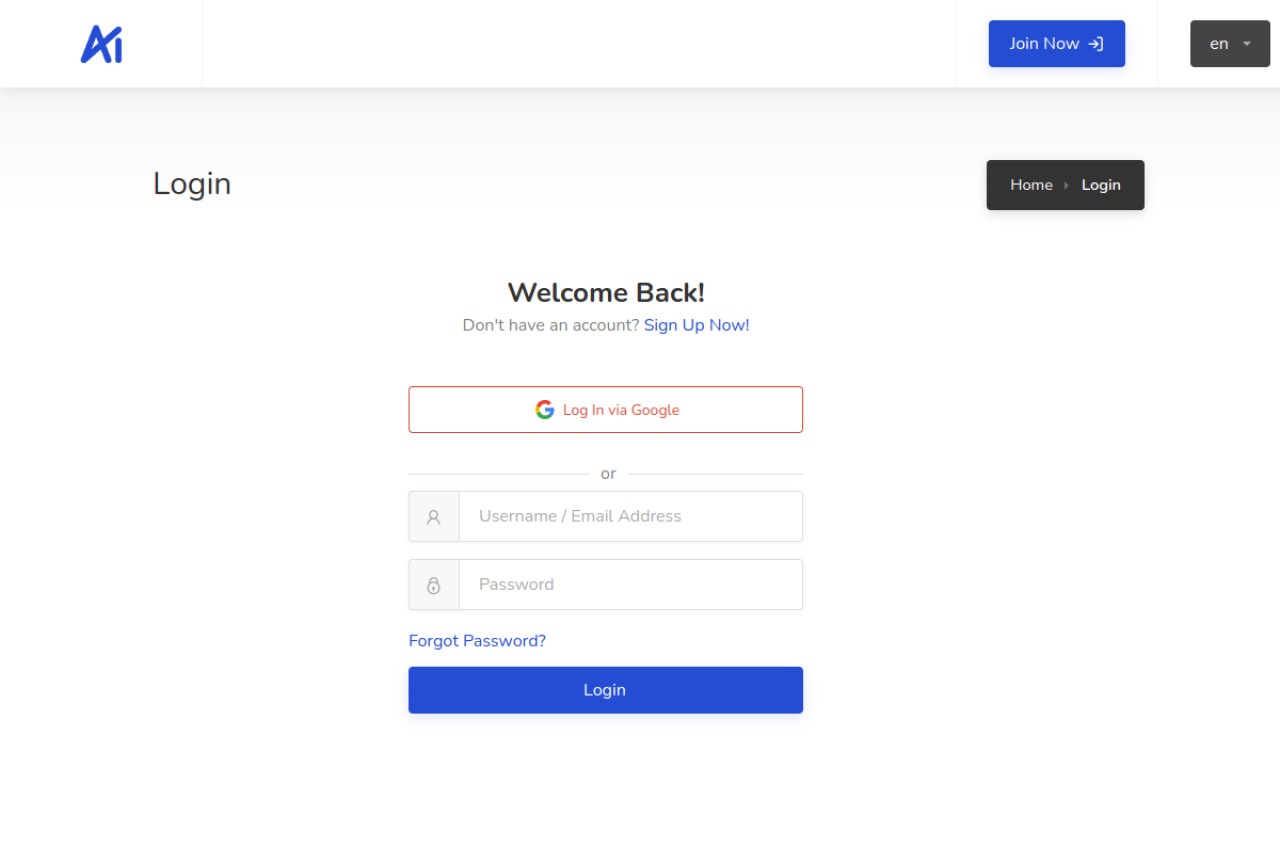
Task: Click the Google G logo icon
Action: click(x=544, y=409)
